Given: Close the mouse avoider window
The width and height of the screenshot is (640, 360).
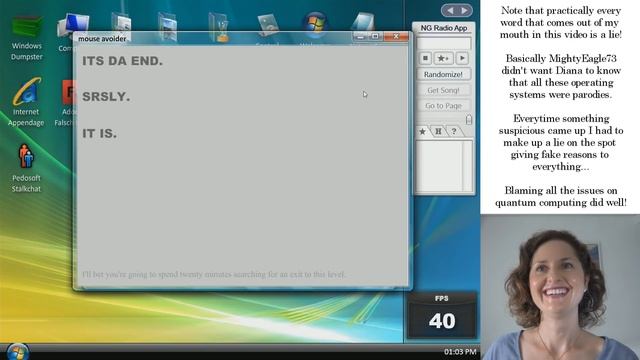Looking at the screenshot, I should (396, 37).
